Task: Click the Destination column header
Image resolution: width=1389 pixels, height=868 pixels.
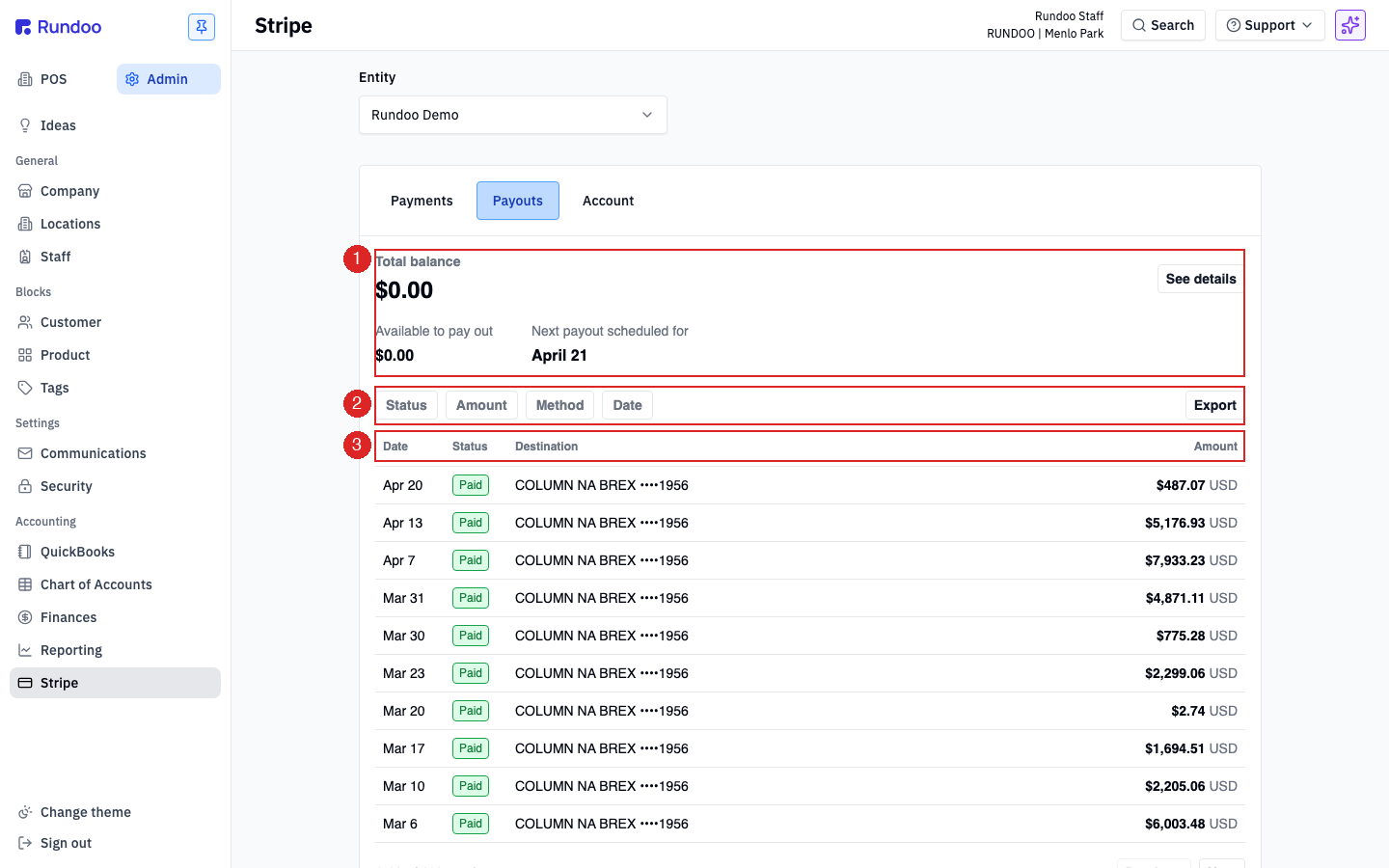Action: coord(546,447)
